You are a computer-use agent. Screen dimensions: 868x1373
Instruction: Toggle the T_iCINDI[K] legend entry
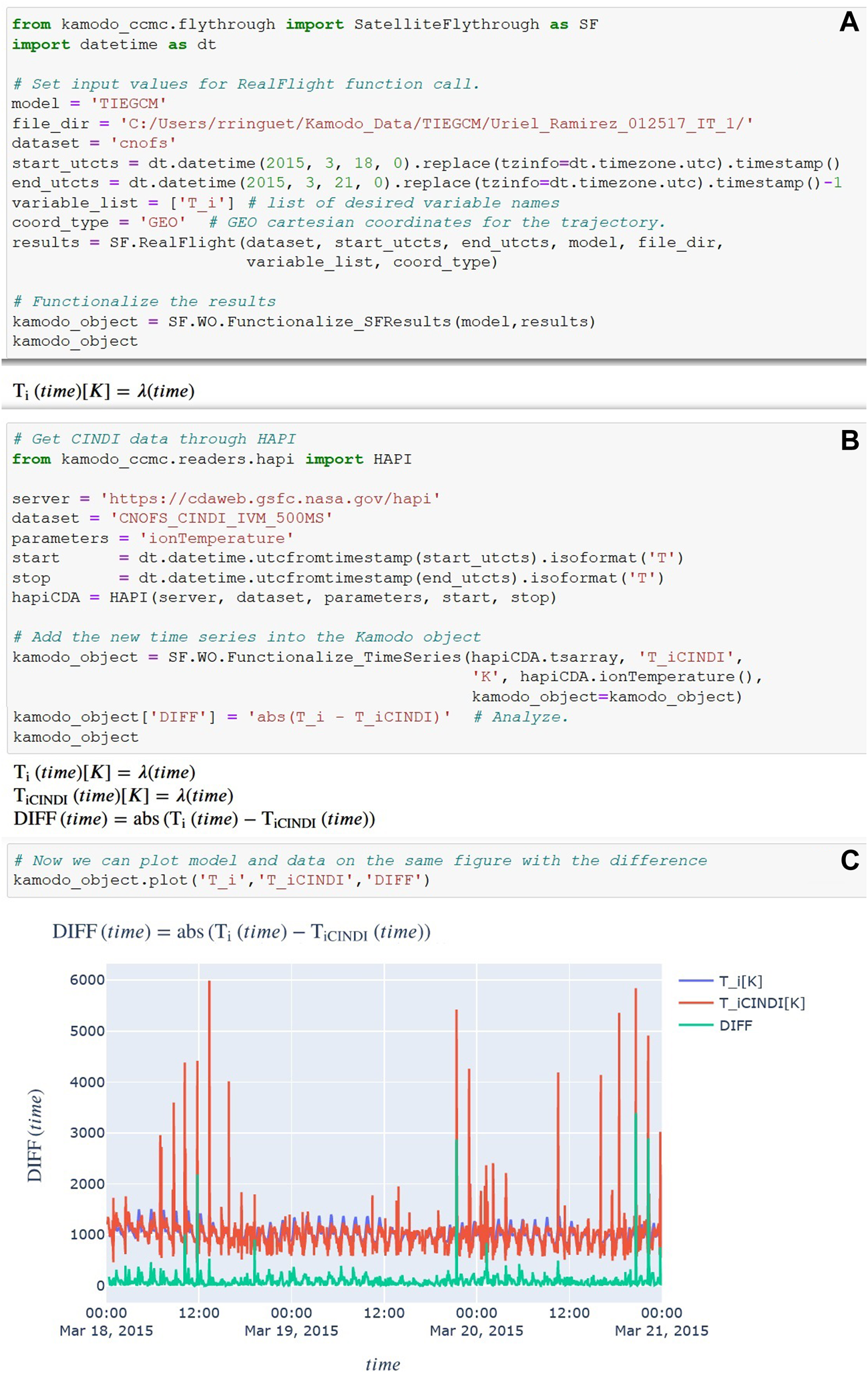pyautogui.click(x=761, y=1003)
